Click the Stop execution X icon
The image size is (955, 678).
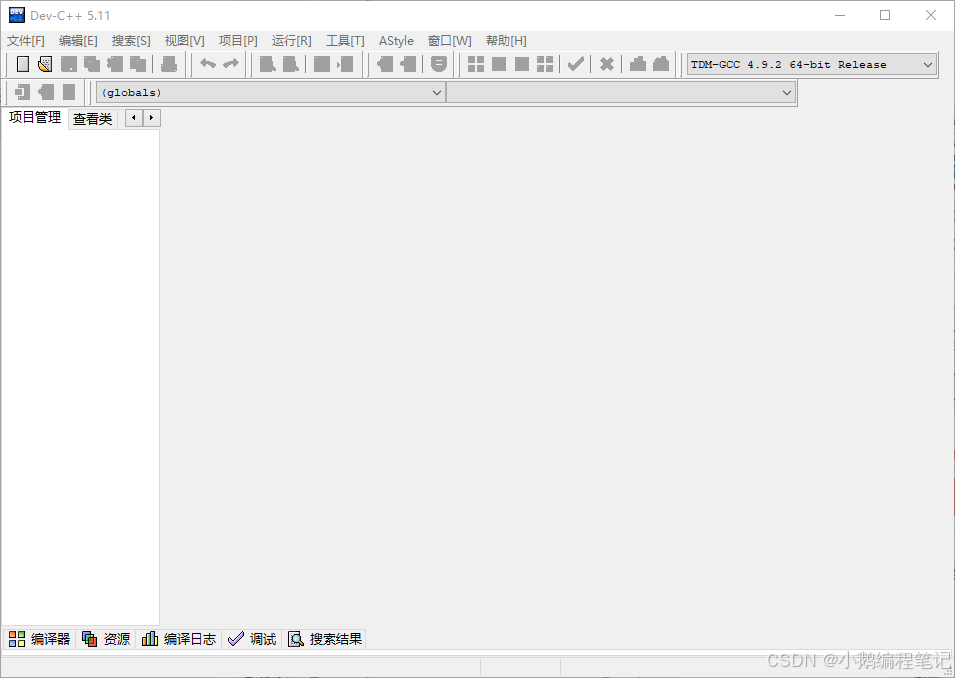pos(607,64)
